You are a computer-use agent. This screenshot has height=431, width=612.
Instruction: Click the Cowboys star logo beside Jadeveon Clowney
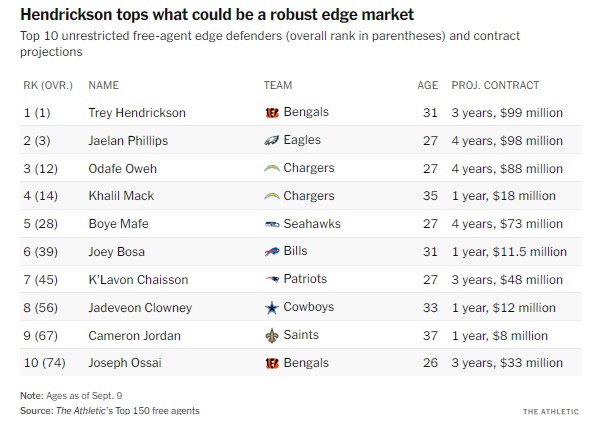coord(270,308)
